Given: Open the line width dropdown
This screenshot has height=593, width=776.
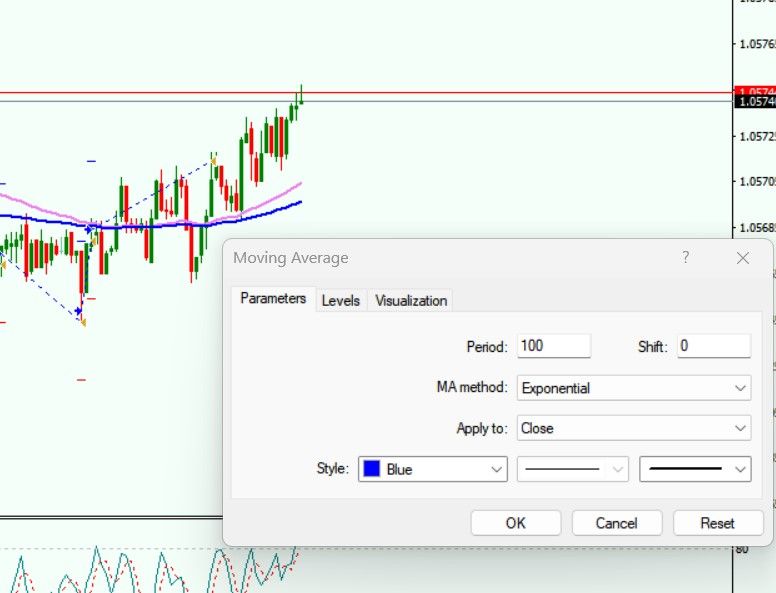Looking at the screenshot, I should 695,469.
